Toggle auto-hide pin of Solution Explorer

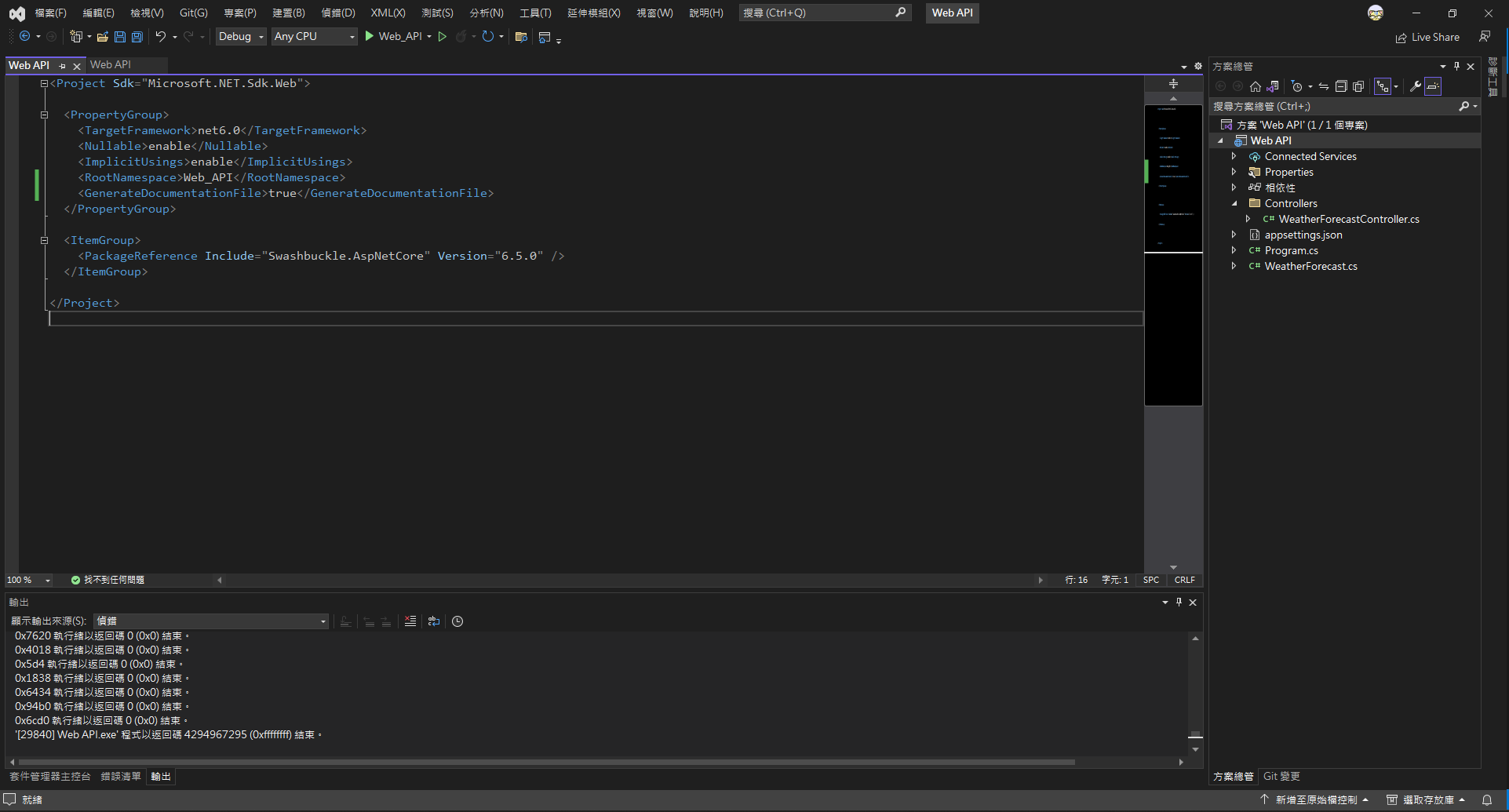coord(1456,66)
